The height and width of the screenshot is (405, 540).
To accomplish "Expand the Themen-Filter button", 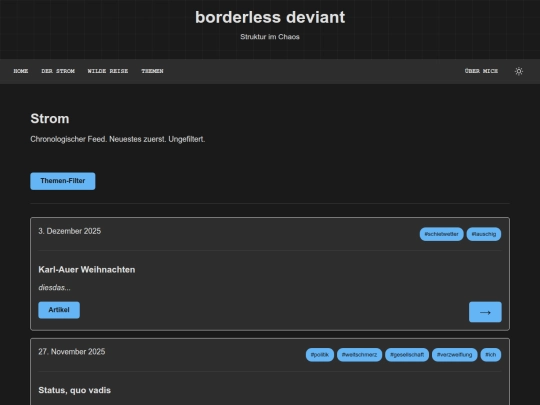I will coord(63,181).
